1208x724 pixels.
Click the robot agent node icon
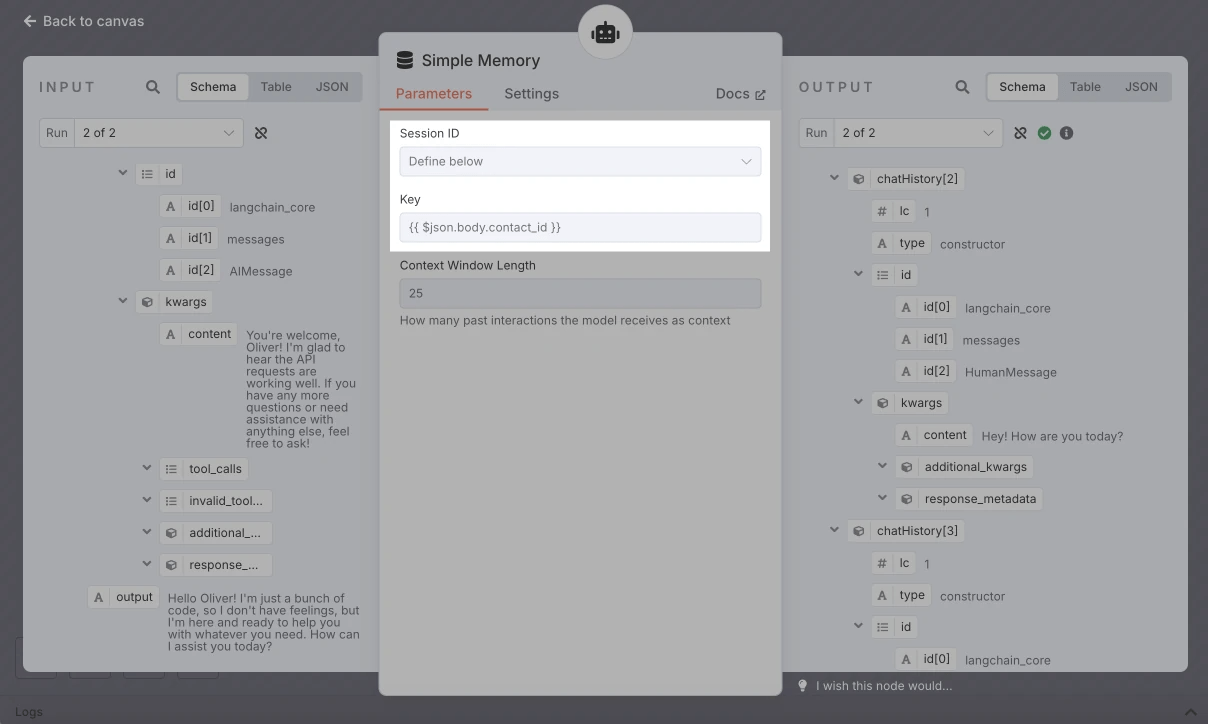point(605,32)
